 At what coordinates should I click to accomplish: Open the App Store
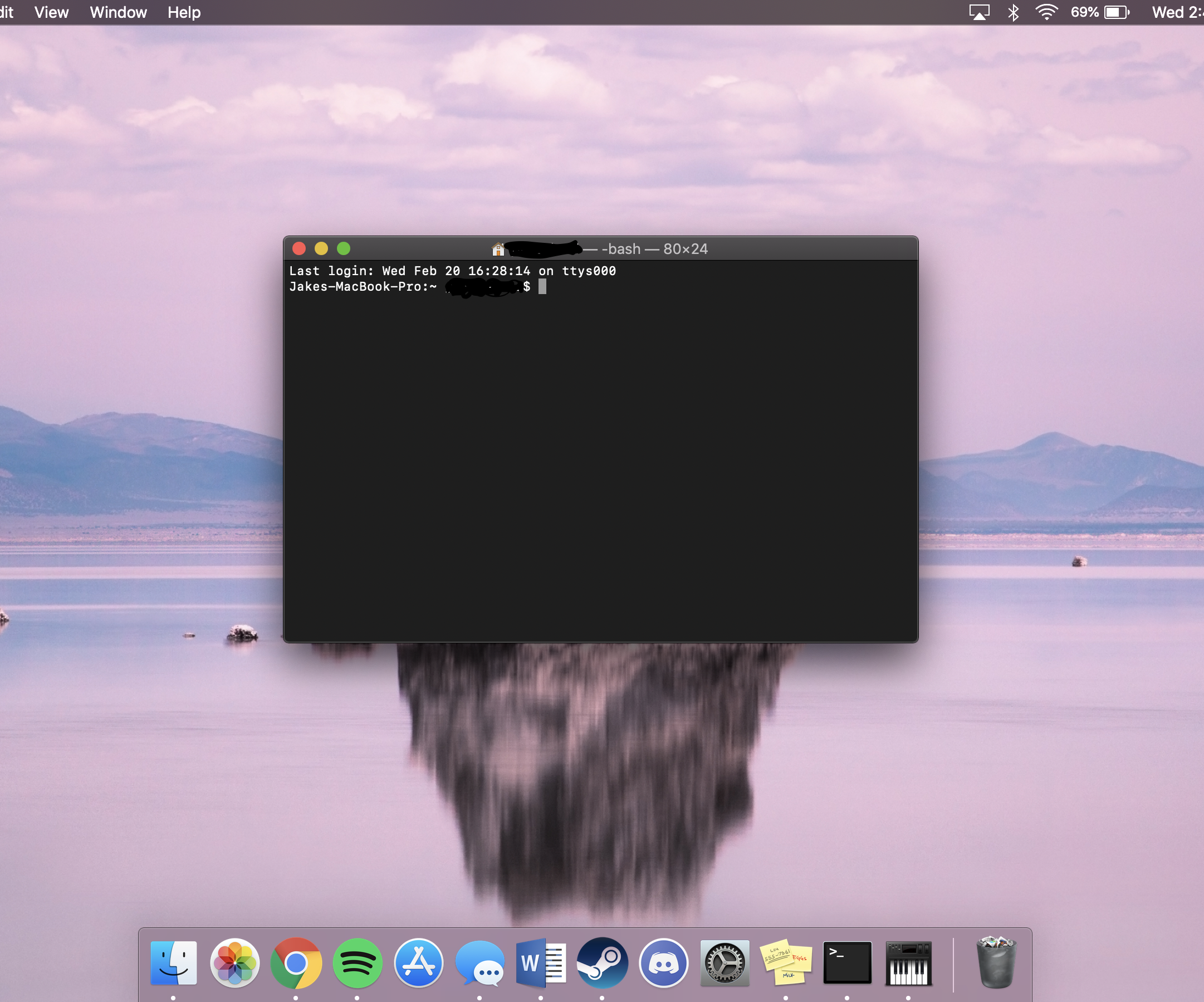click(419, 964)
